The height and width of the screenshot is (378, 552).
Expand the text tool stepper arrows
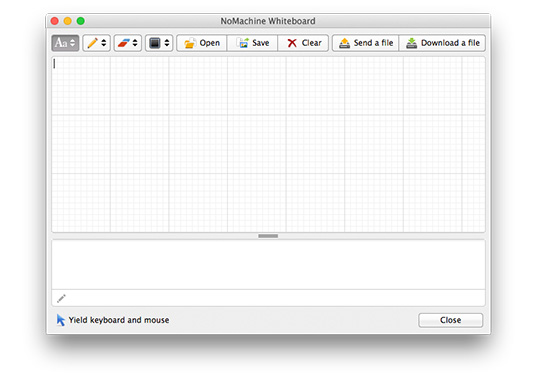73,43
